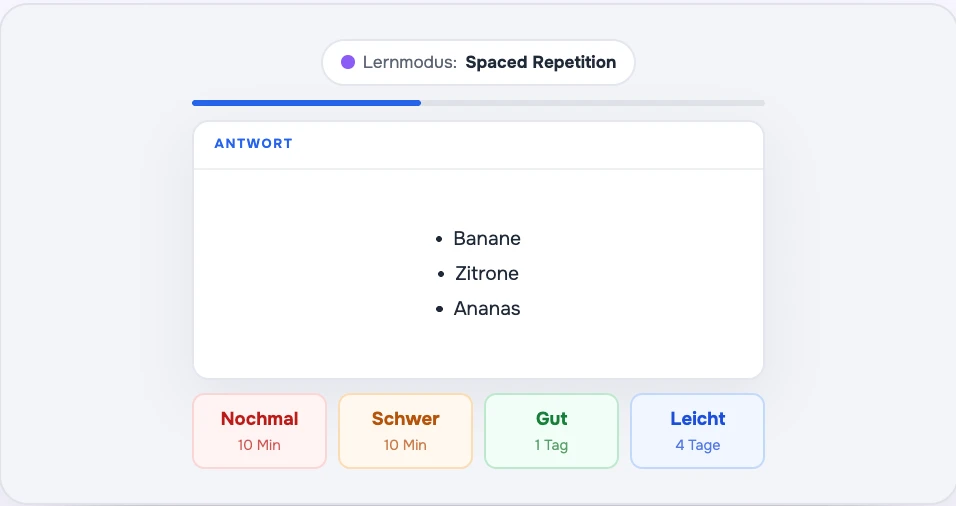Click the ANTWORT card header

tap(479, 144)
